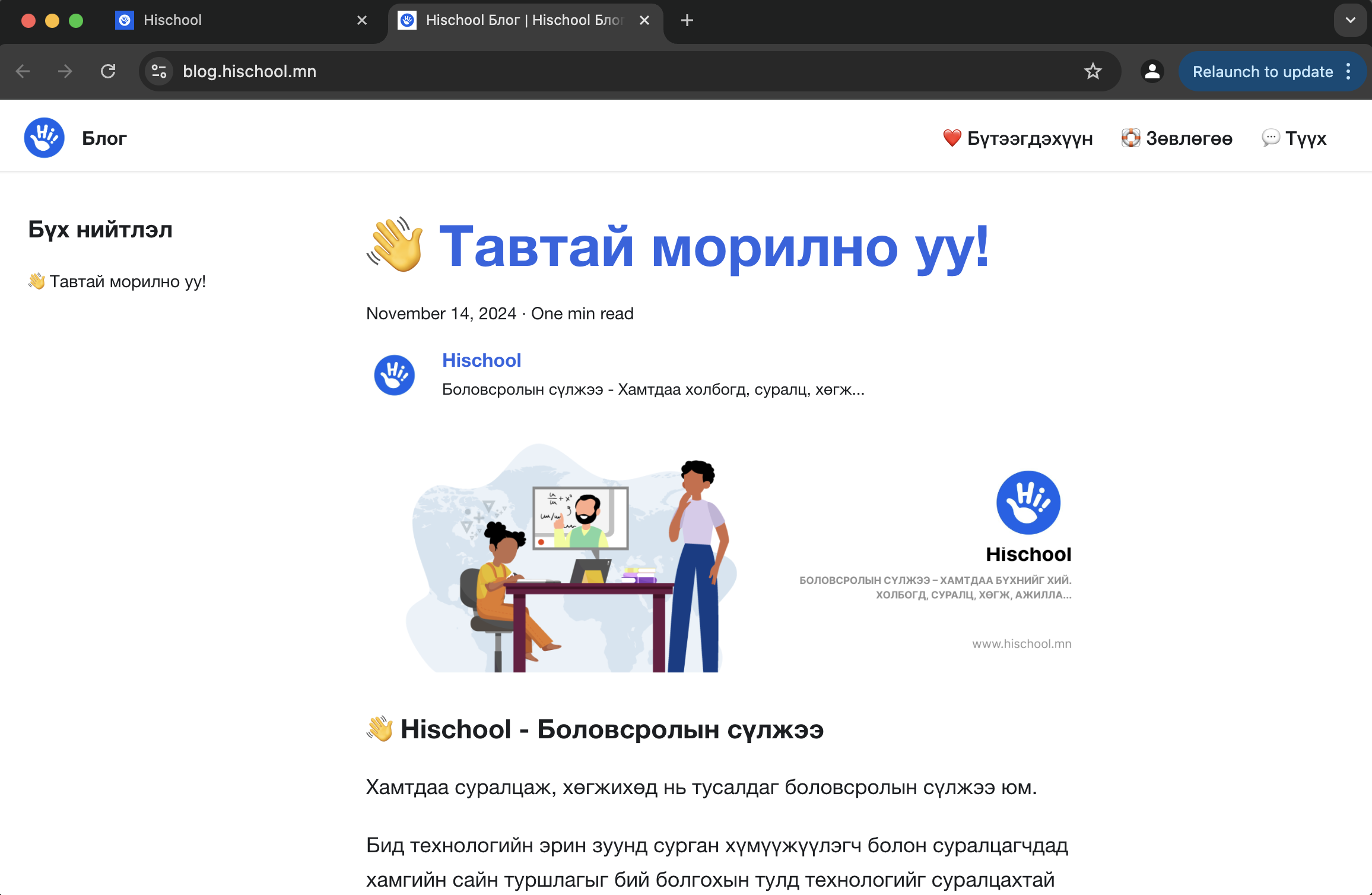1372x895 pixels.
Task: Open a new tab with plus icon
Action: pyautogui.click(x=687, y=20)
